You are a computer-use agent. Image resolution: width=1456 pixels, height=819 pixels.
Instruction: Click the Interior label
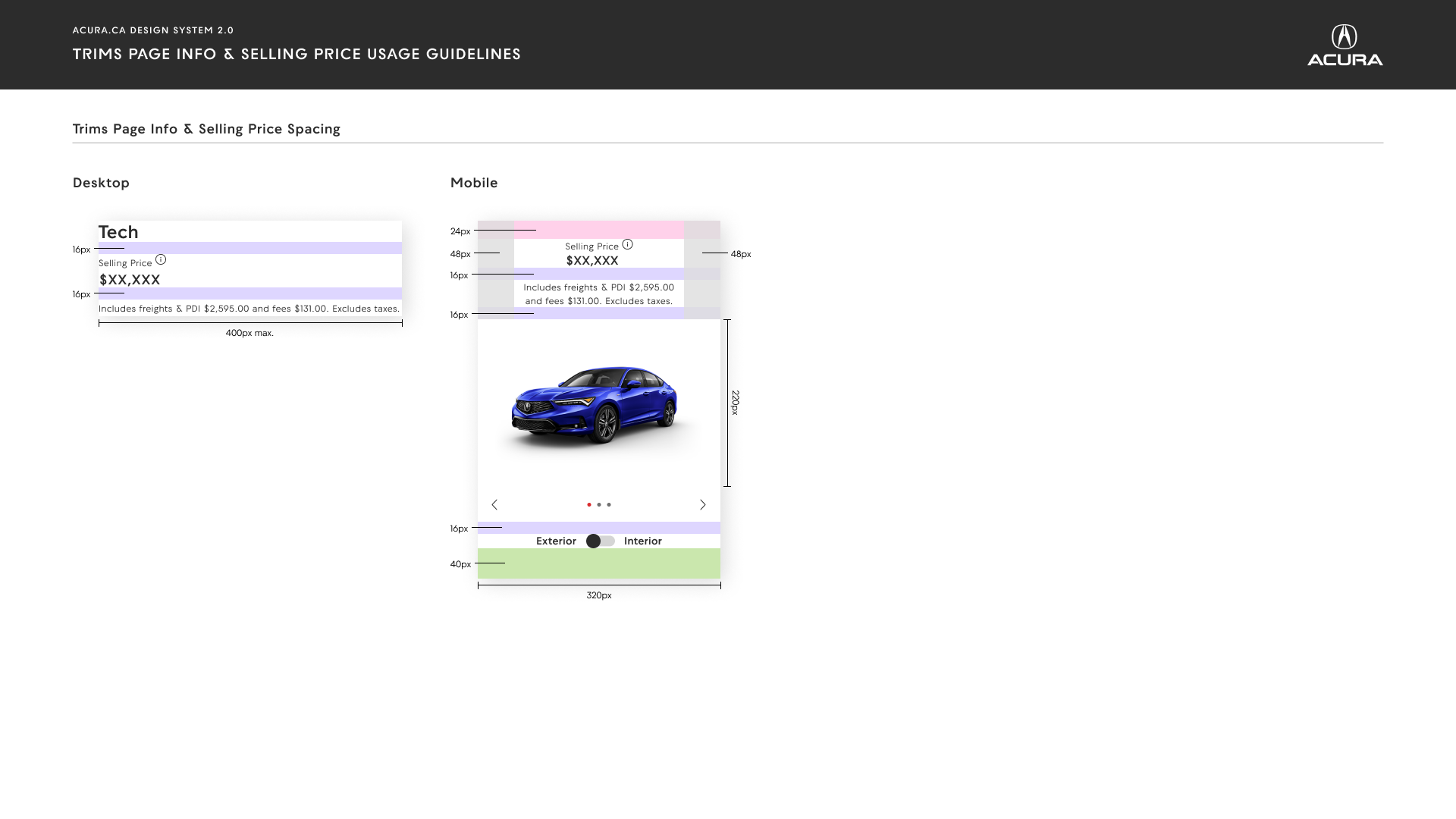(x=643, y=541)
